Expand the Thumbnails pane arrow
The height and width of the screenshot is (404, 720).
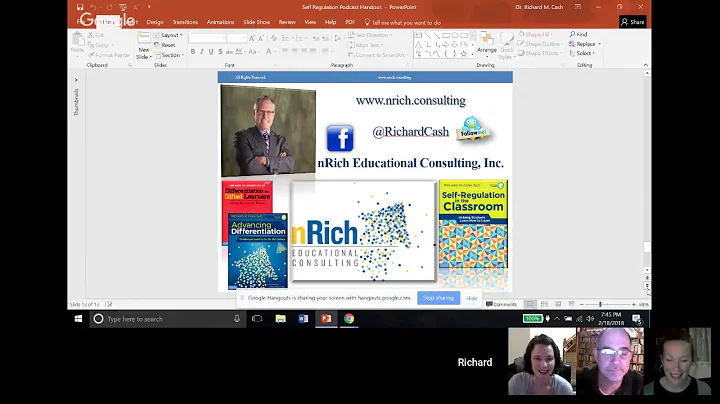point(76,80)
